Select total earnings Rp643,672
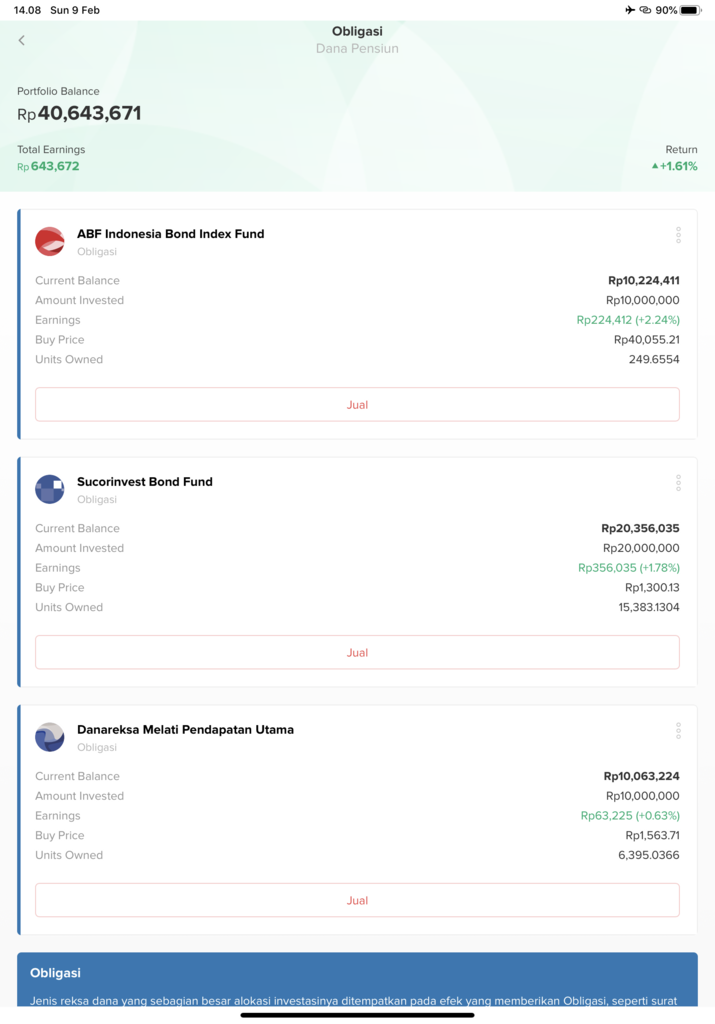The height and width of the screenshot is (1024, 715). tap(48, 166)
